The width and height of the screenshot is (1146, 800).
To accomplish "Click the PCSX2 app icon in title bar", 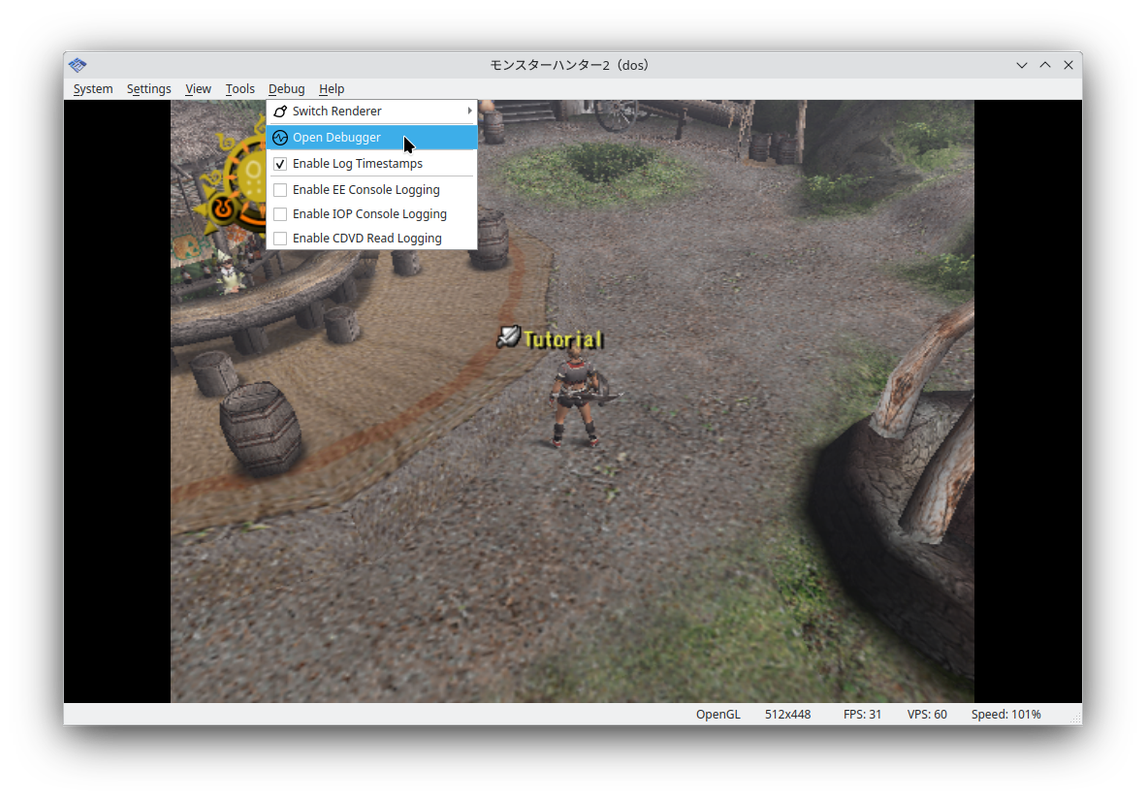I will pyautogui.click(x=77, y=65).
